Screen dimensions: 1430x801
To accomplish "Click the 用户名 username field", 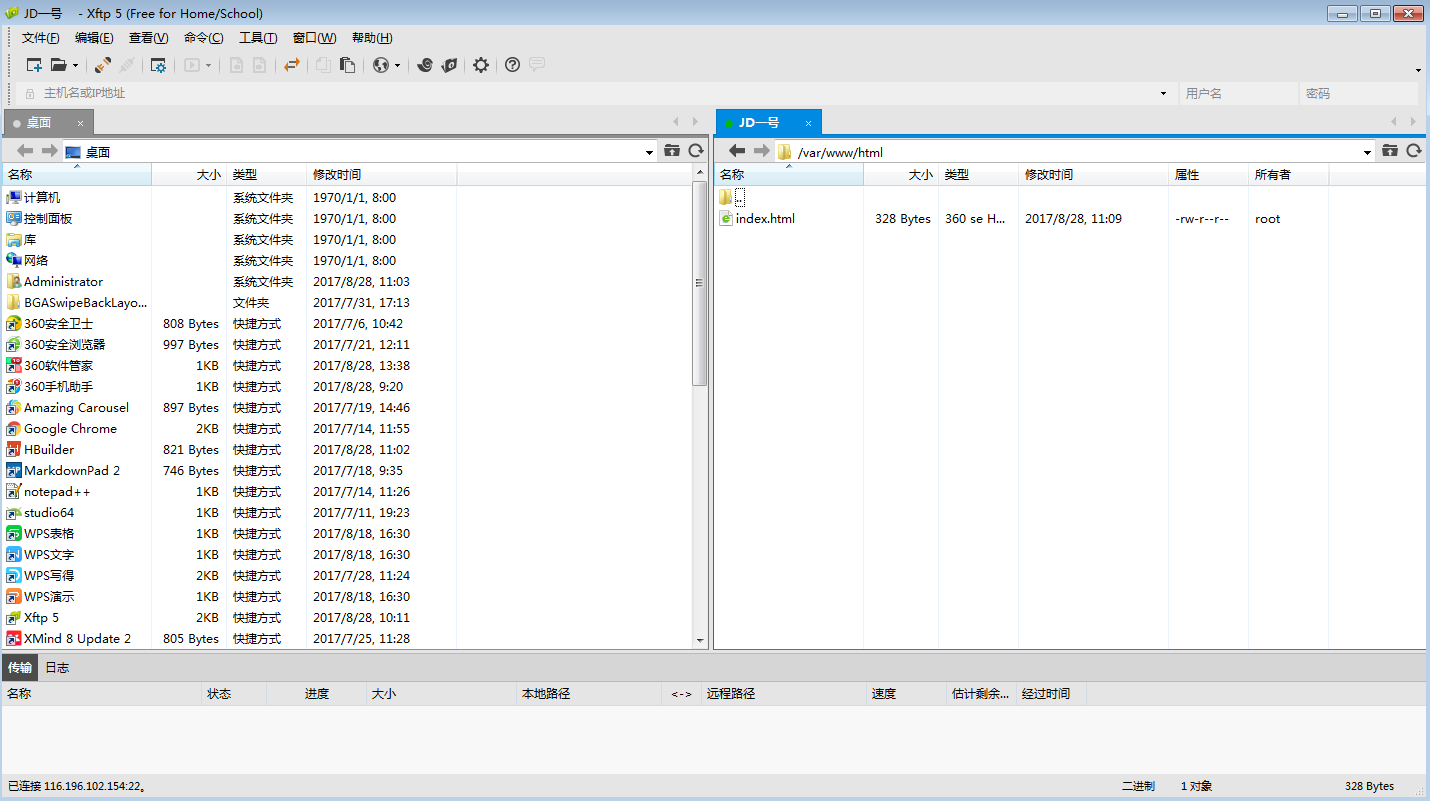I will (1238, 93).
